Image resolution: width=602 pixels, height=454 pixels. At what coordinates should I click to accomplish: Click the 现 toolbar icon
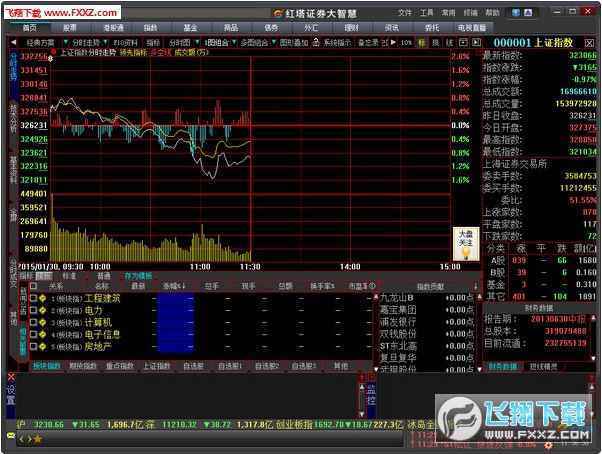tap(435, 42)
